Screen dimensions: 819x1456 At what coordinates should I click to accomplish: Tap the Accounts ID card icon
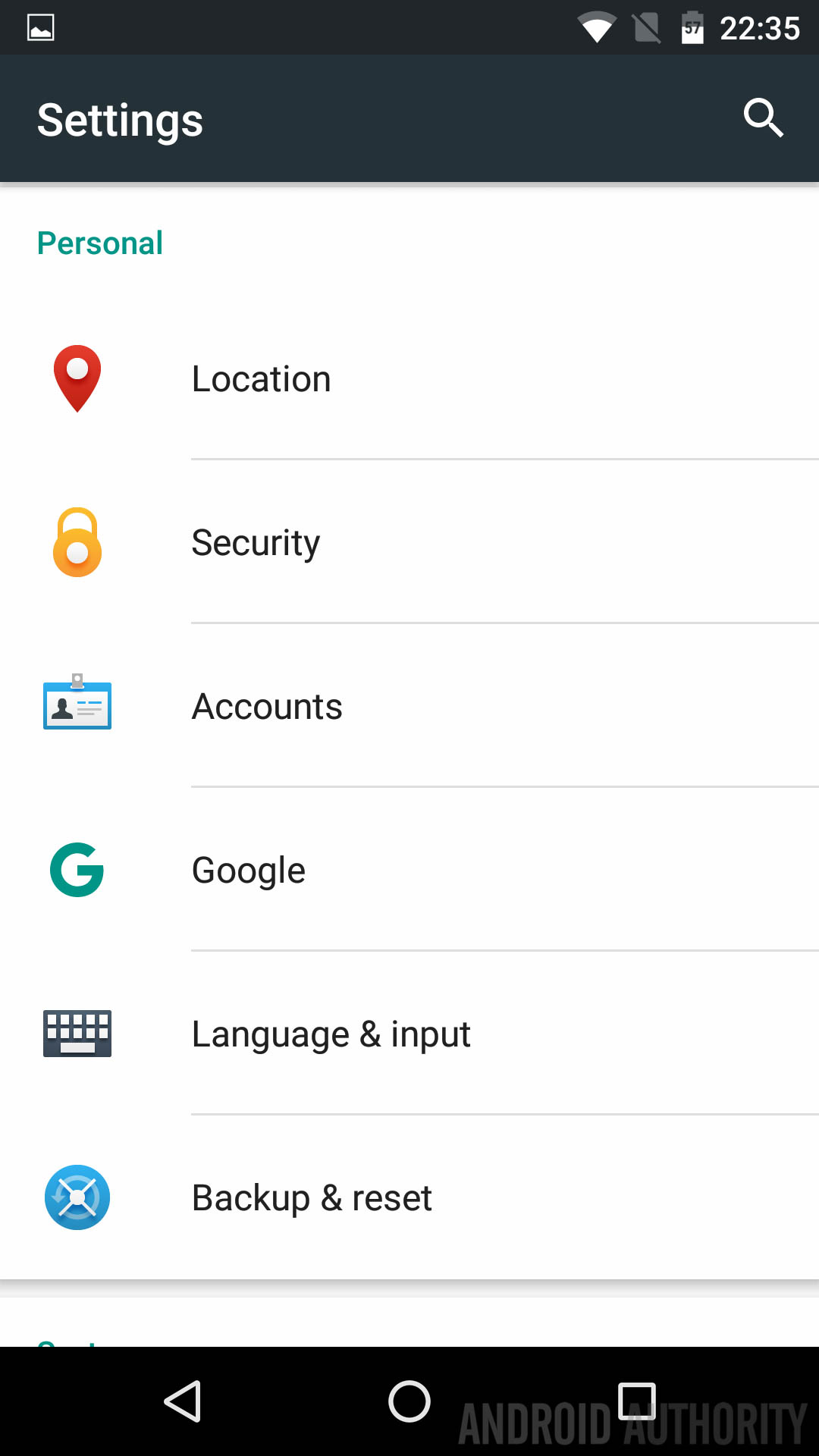click(x=77, y=703)
